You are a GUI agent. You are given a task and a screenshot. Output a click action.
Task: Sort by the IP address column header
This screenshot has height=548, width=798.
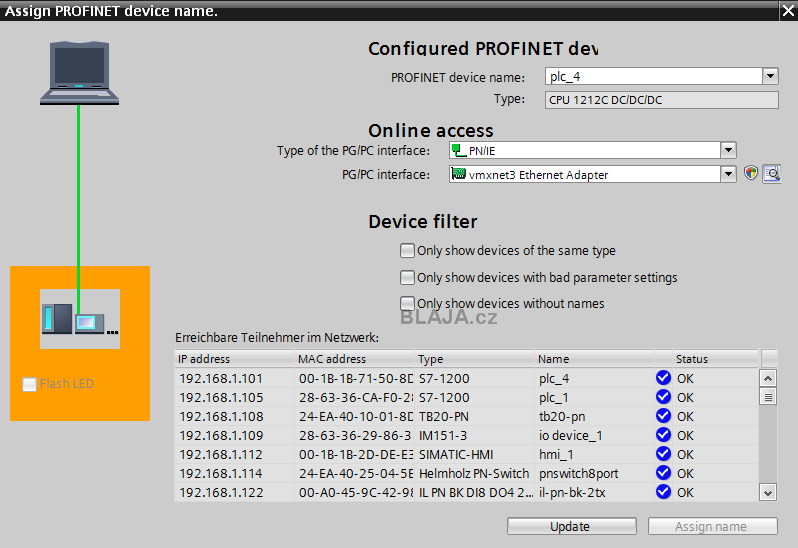tap(234, 359)
